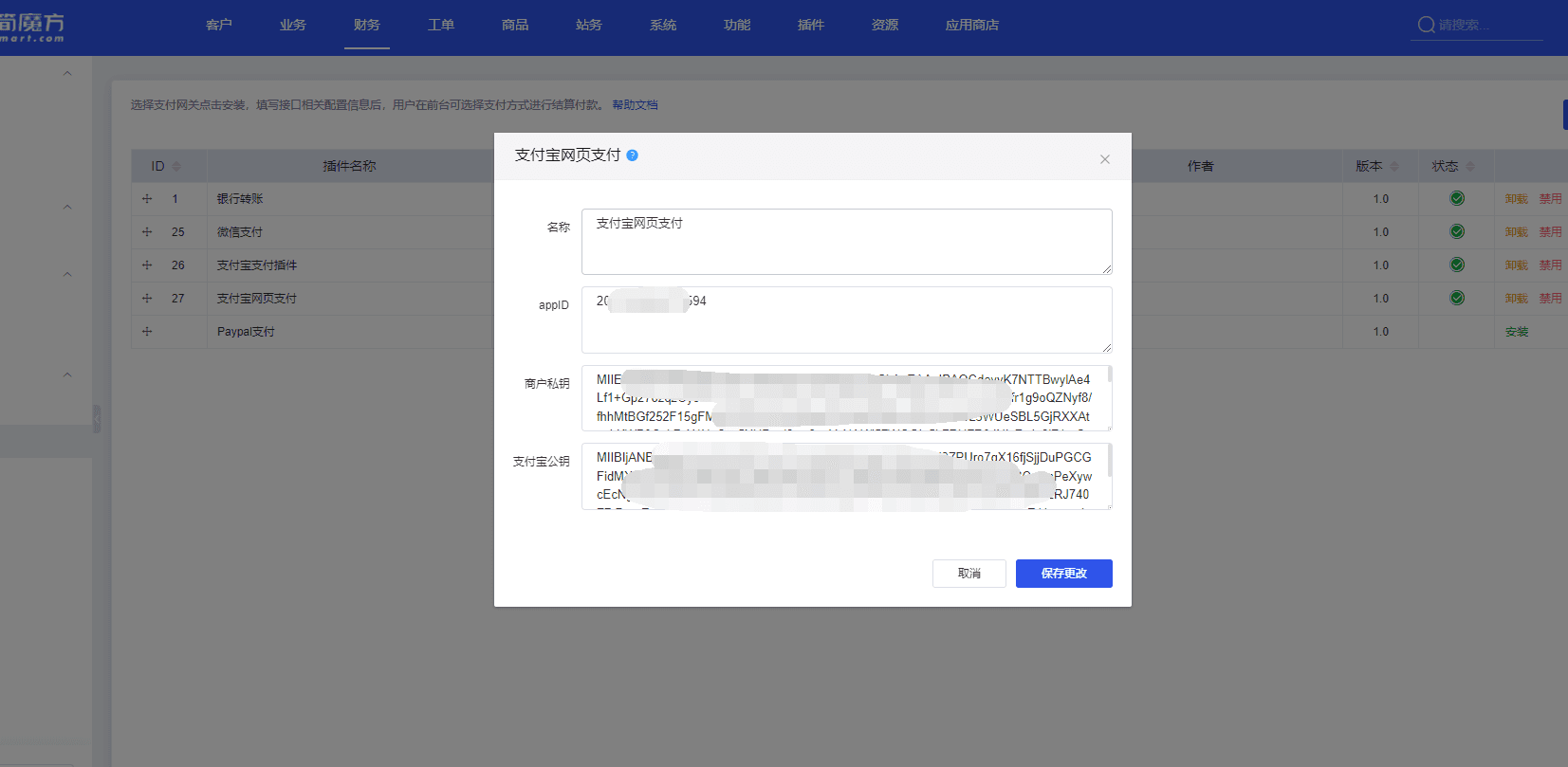Click green status icon of 支付宝支付插件 row
The height and width of the screenshot is (767, 1568).
[x=1457, y=265]
